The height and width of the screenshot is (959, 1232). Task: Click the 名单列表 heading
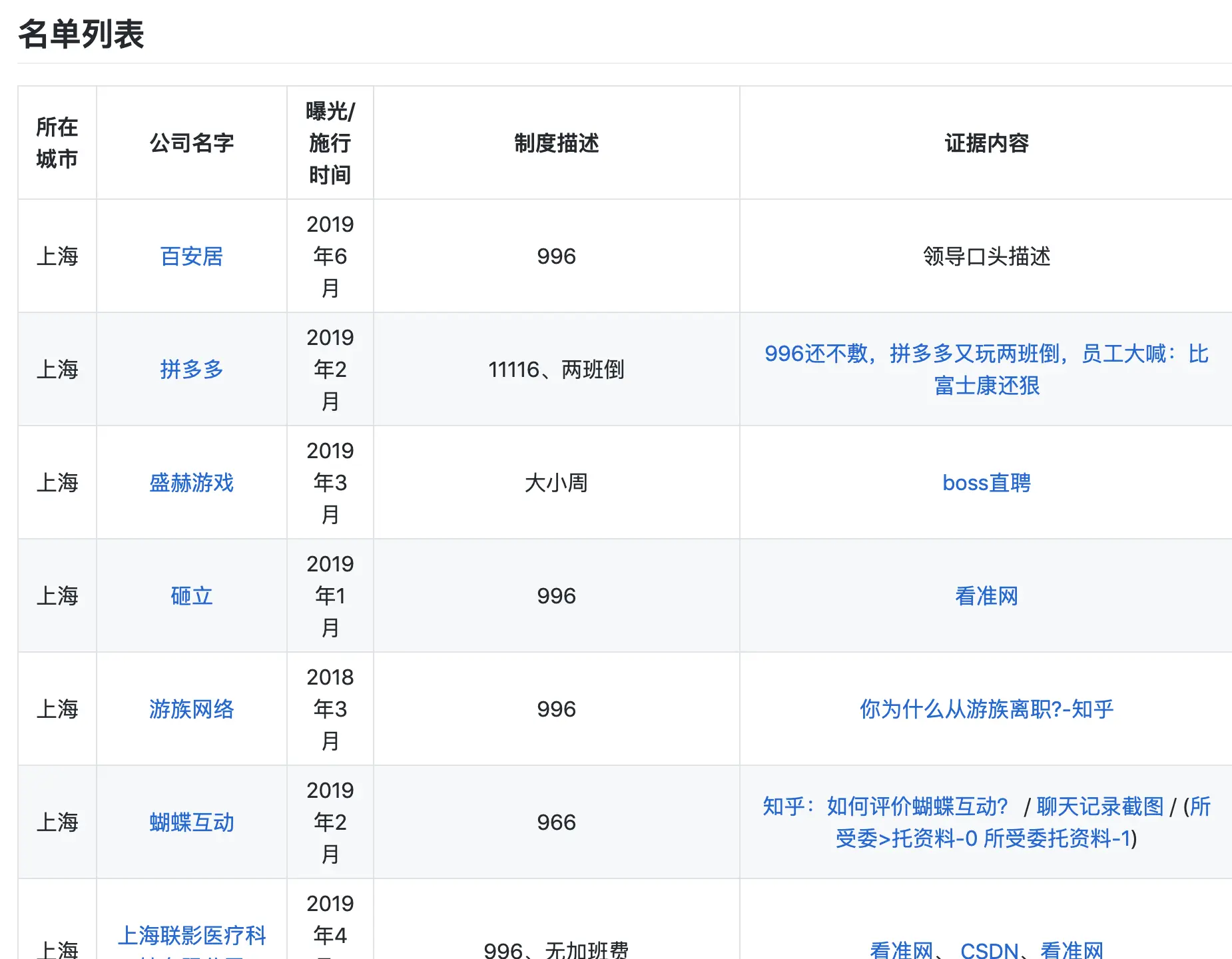click(81, 34)
